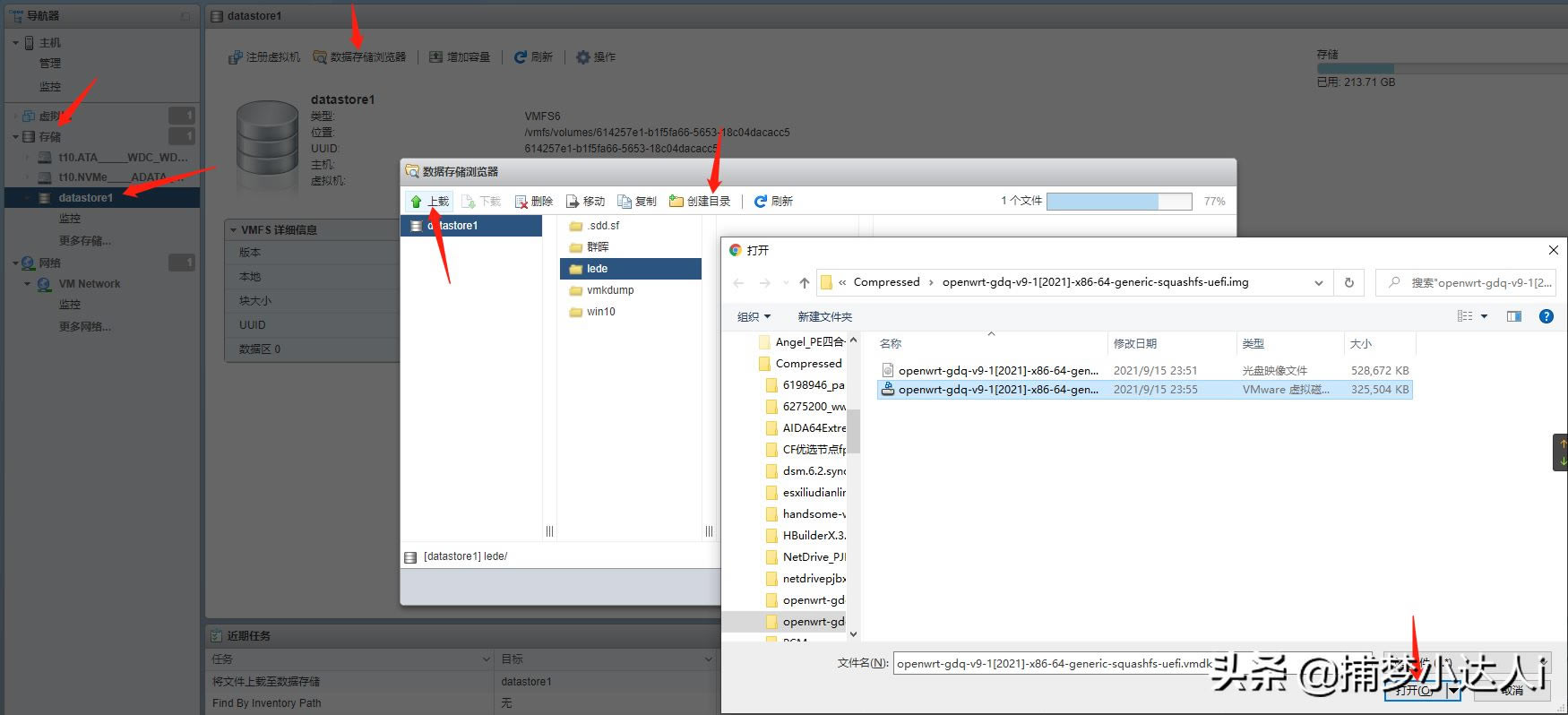Open the Actions (操作) gear menu
The width and height of the screenshot is (1568, 715).
[596, 56]
